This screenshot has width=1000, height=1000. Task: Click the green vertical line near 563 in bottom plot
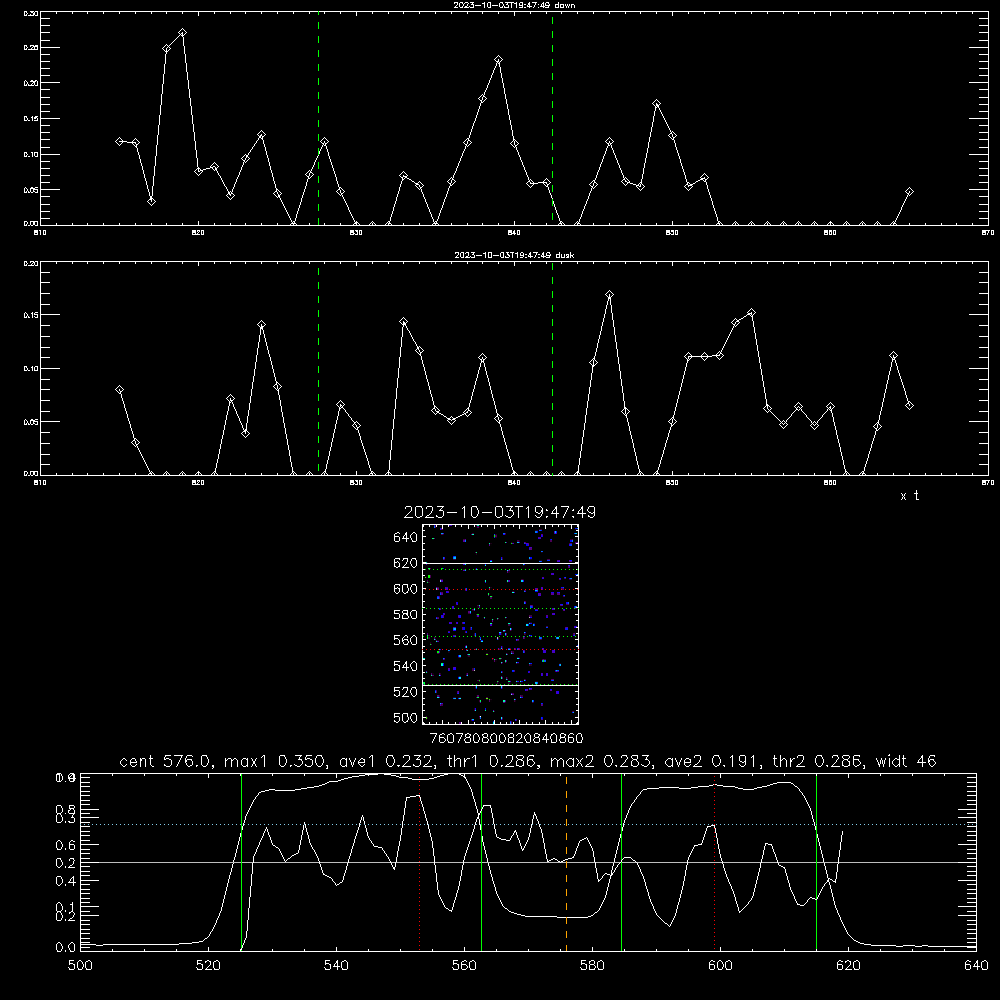coord(482,861)
